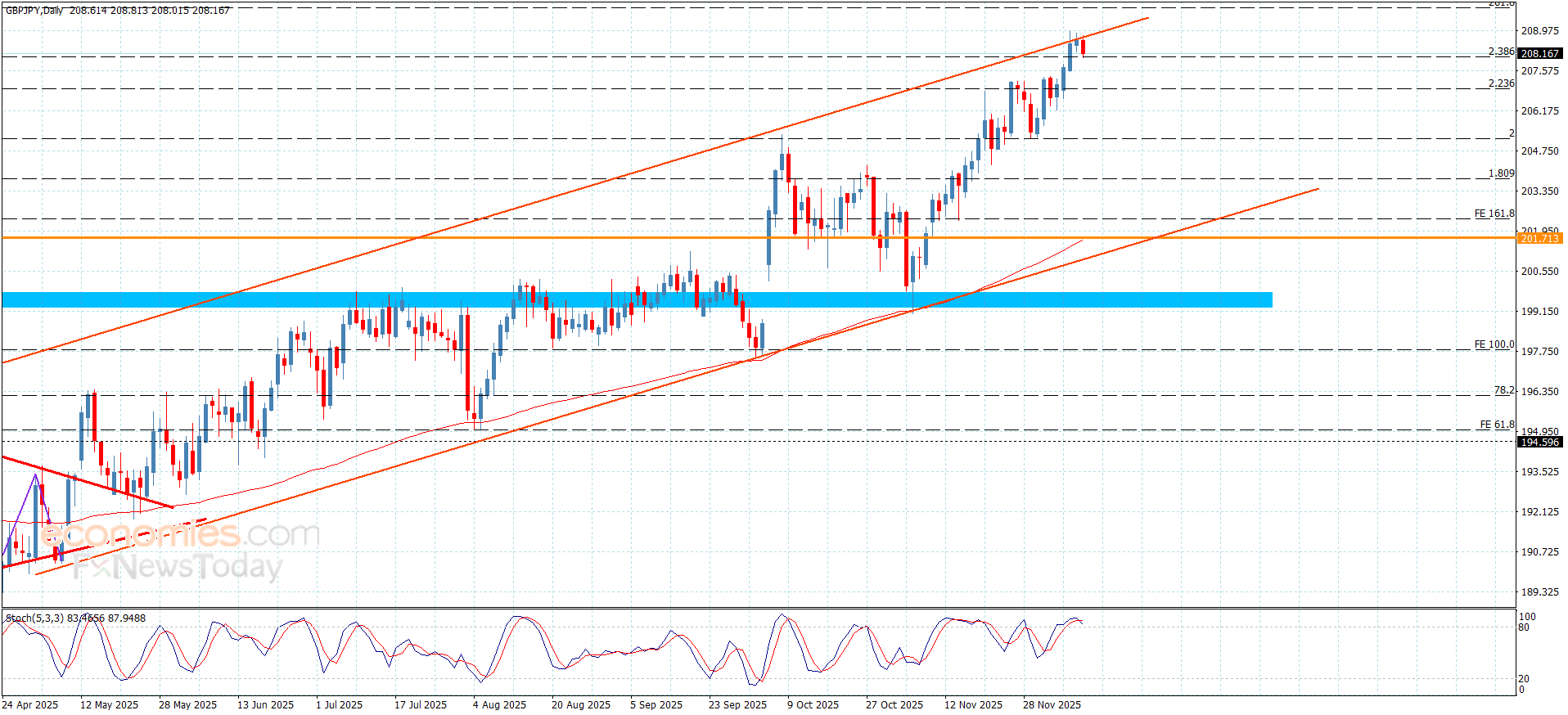This screenshot has width=1568, height=715.
Task: Click the 193.525 price axis value
Action: pos(1539,472)
